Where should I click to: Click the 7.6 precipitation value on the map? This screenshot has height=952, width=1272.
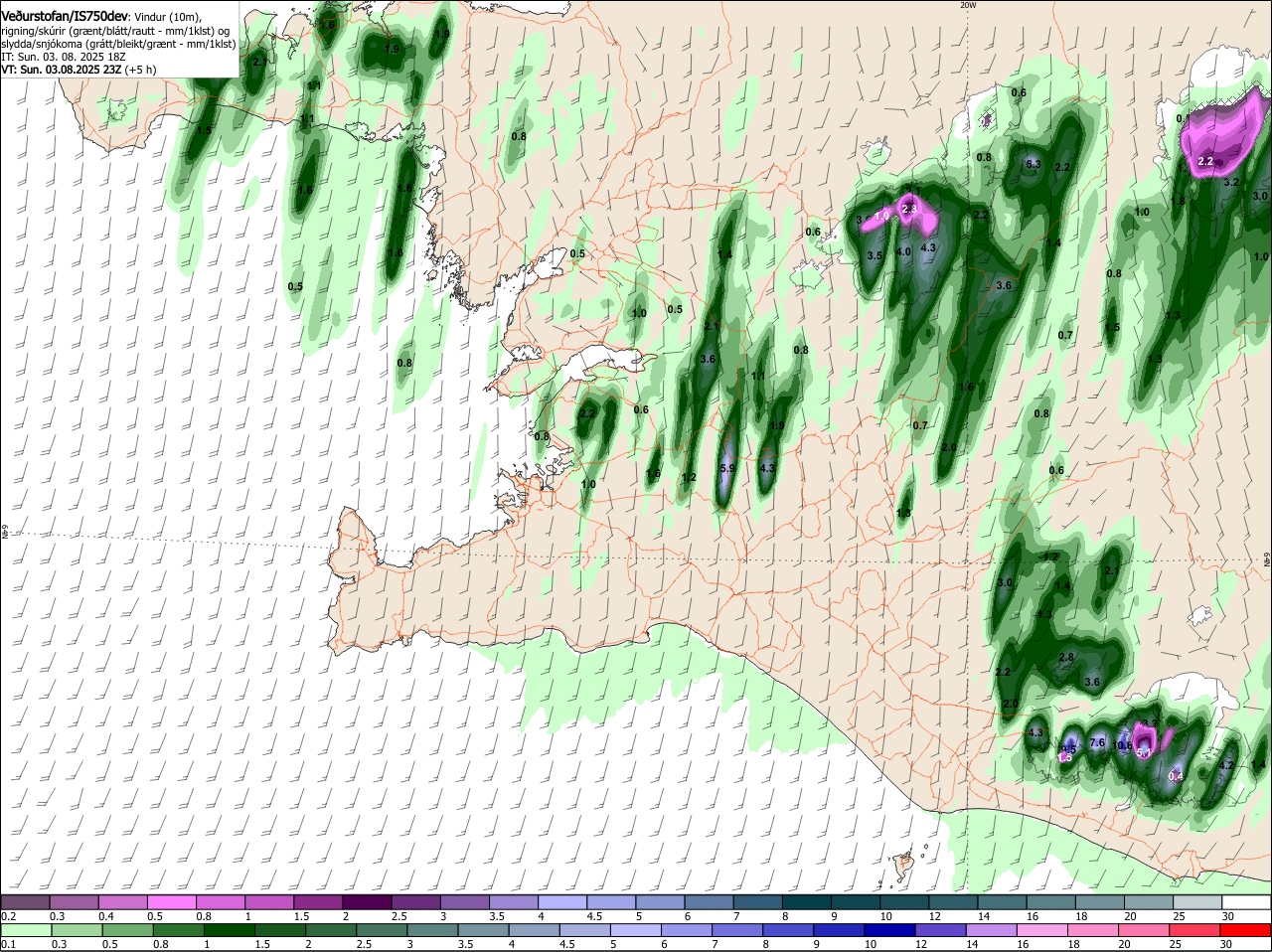[x=1097, y=742]
